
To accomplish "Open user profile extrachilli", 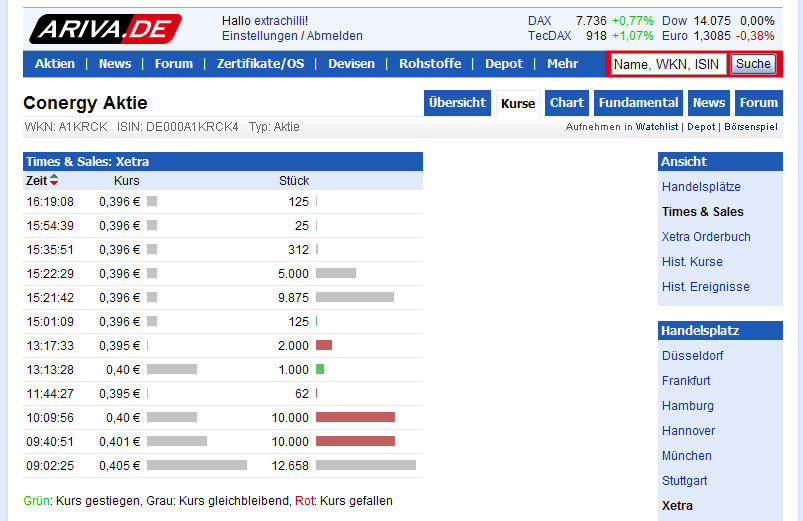I will pyautogui.click(x=281, y=21).
